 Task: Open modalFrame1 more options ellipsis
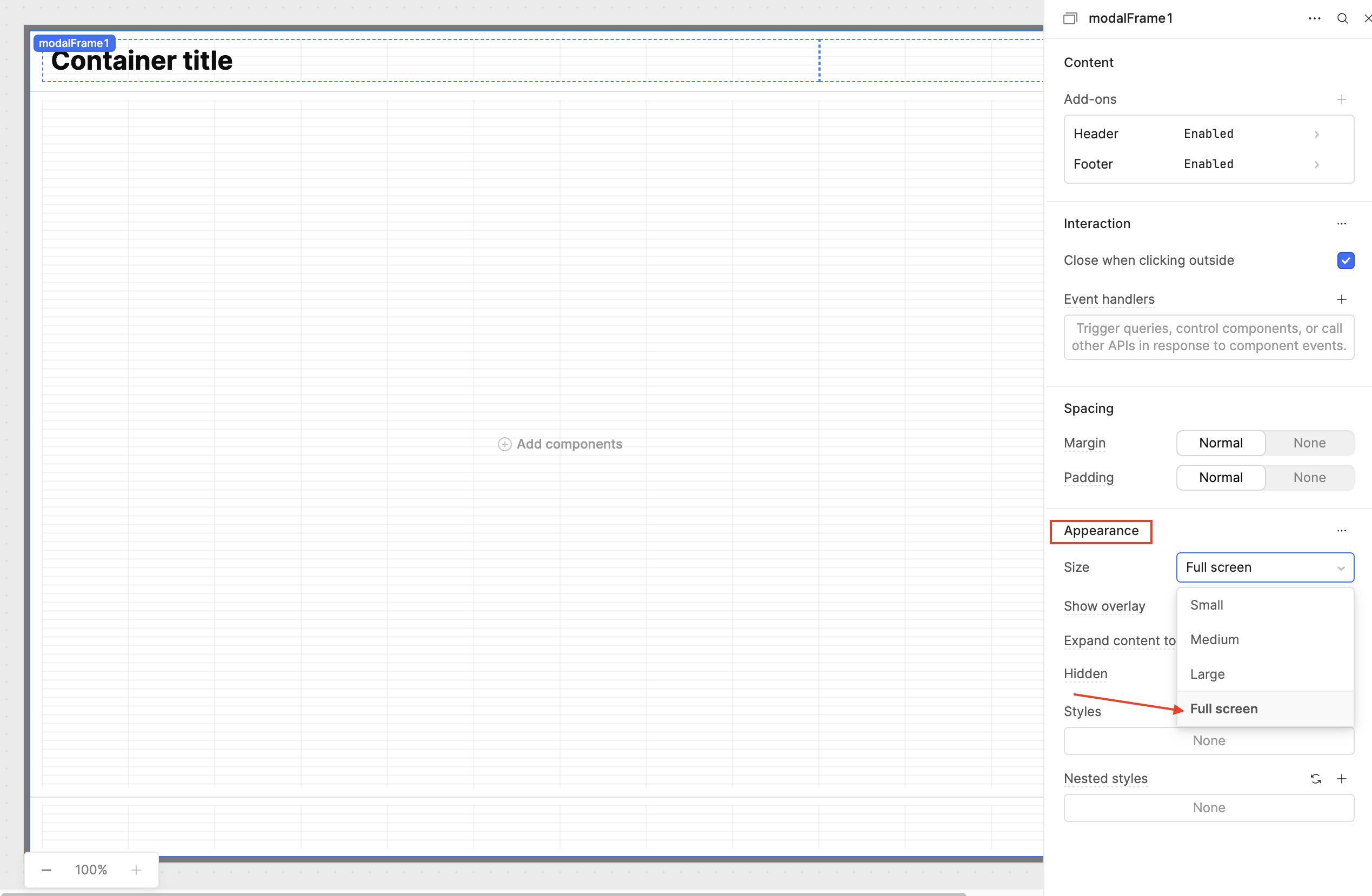pyautogui.click(x=1314, y=18)
